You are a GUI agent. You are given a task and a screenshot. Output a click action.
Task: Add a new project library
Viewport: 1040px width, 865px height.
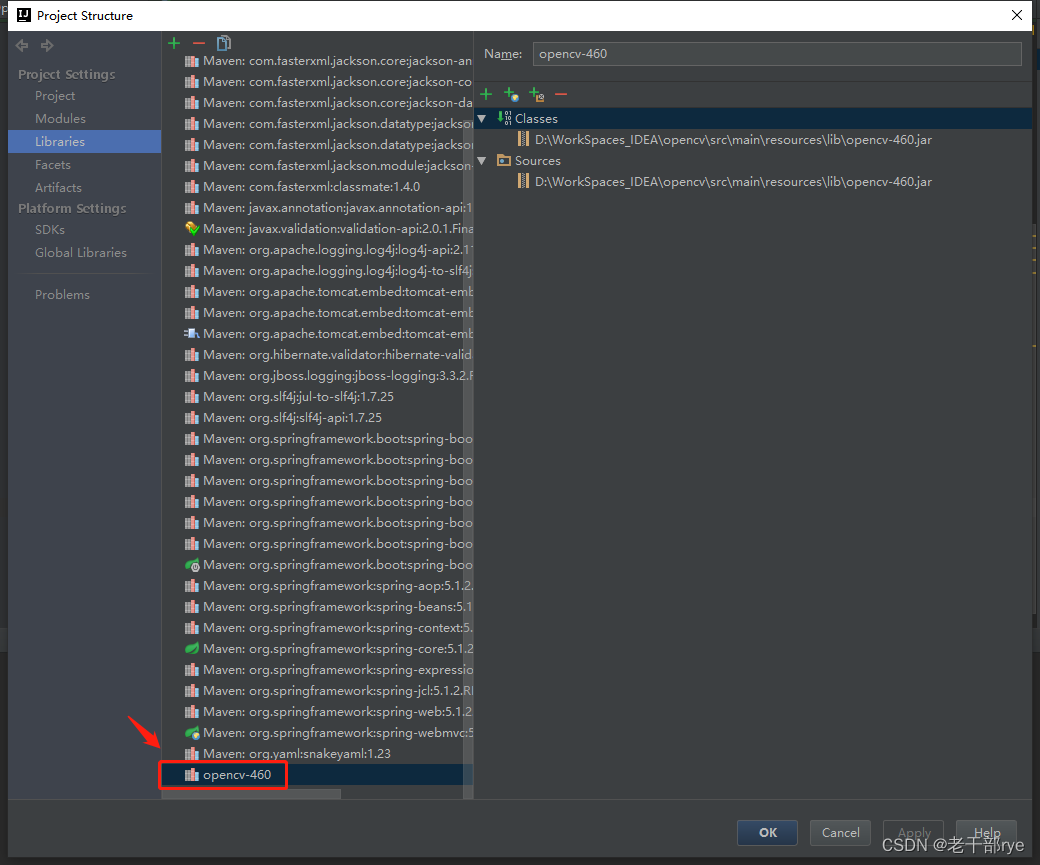coord(174,43)
